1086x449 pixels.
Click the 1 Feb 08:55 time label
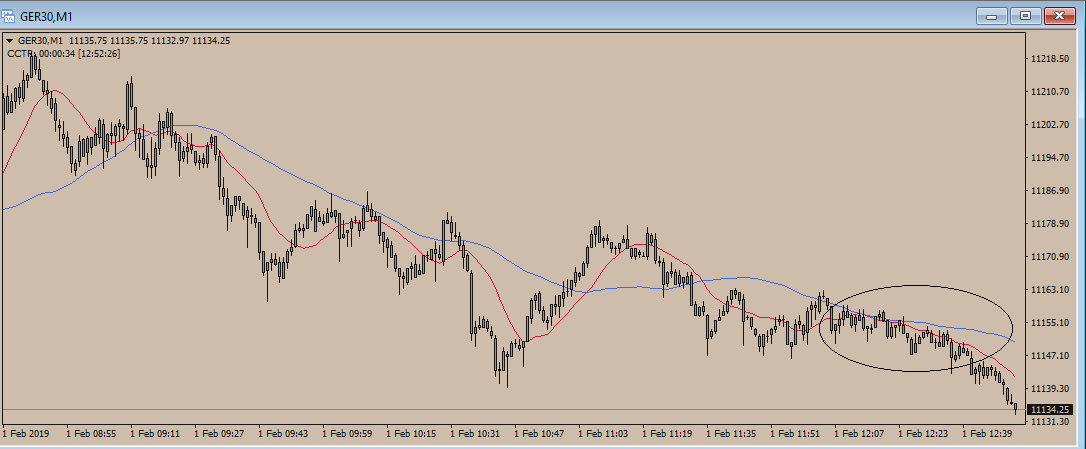[x=91, y=434]
